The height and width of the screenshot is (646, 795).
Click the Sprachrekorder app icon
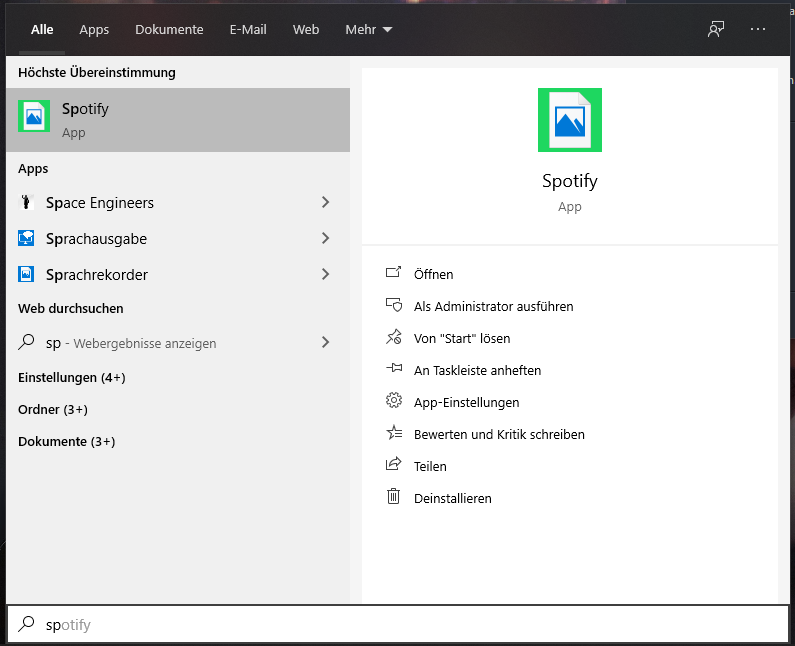(x=26, y=274)
